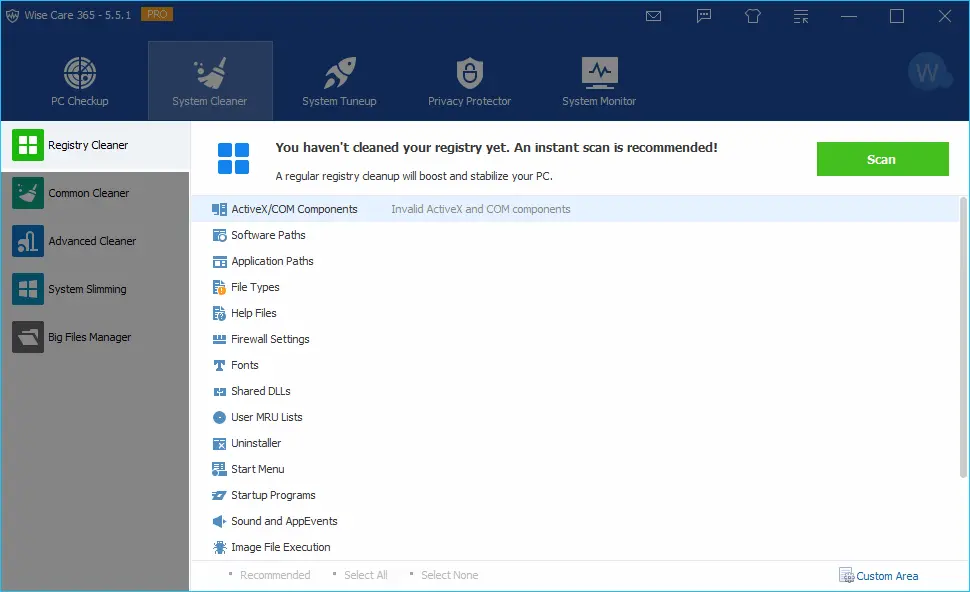970x592 pixels.
Task: Click the Select All link
Action: click(366, 575)
